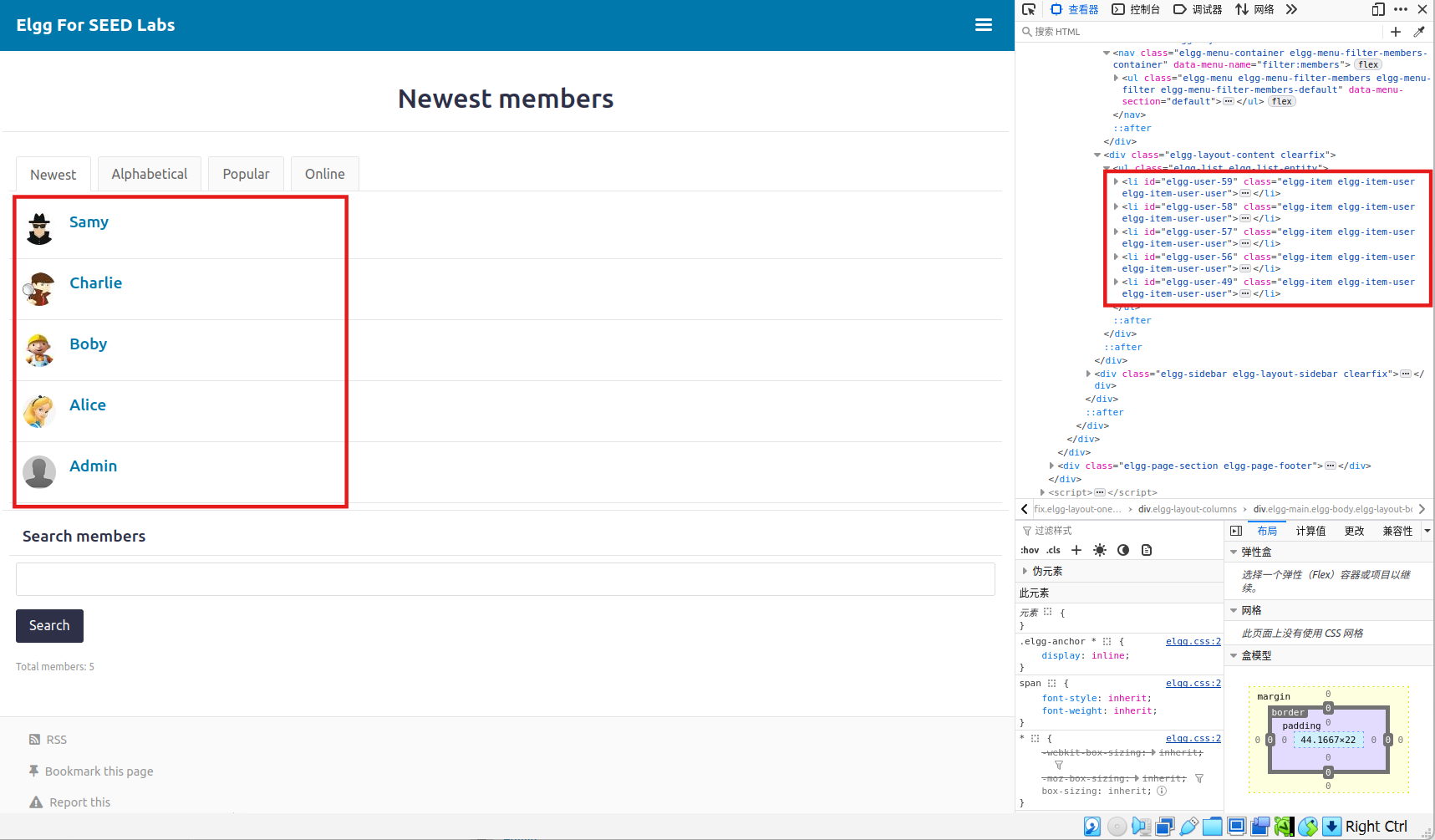Switch to the Popular members tab

pos(246,174)
